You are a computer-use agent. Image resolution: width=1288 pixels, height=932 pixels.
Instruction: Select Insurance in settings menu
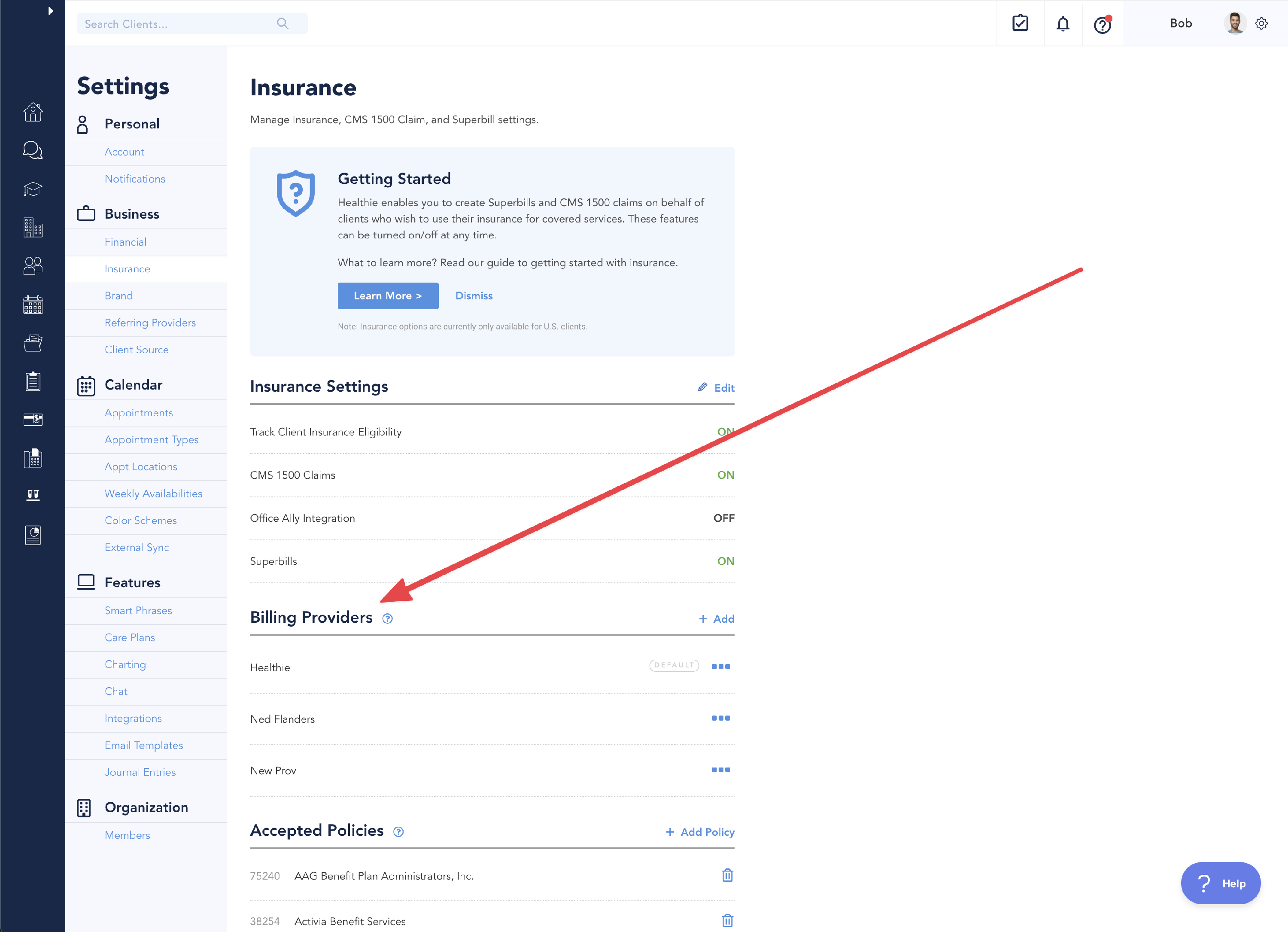127,268
